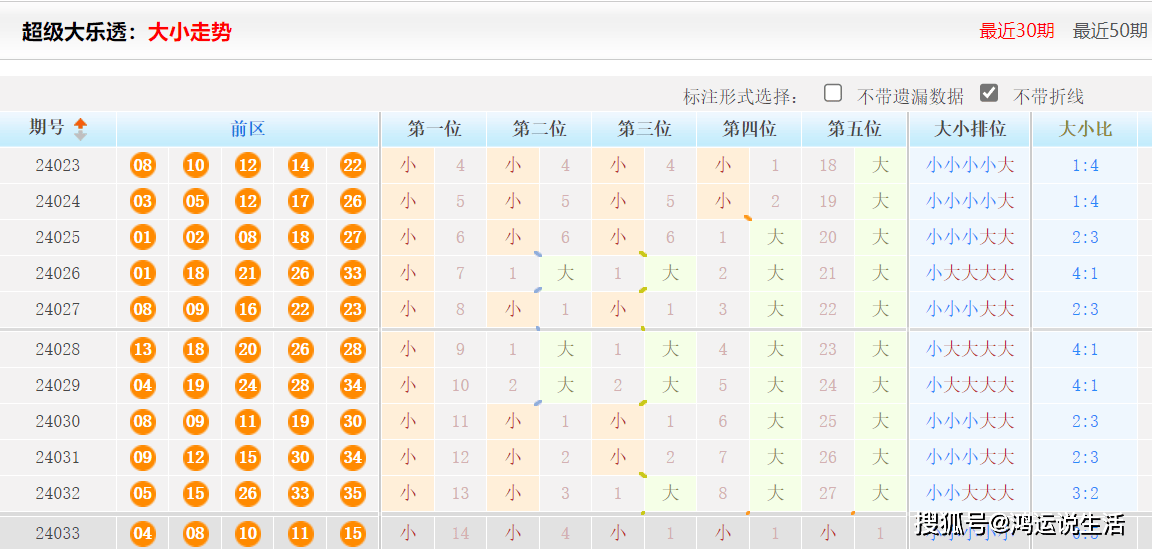1152x549 pixels.
Task: Click 第二位 大 cell in row 24026
Action: pos(565,273)
